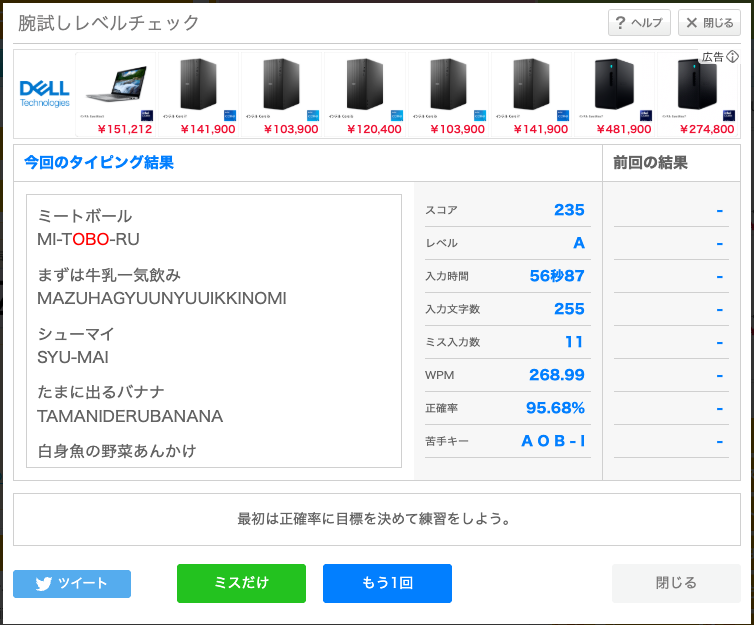The image size is (754, 625).
Task: Click the スコア value 235
Action: click(x=568, y=210)
